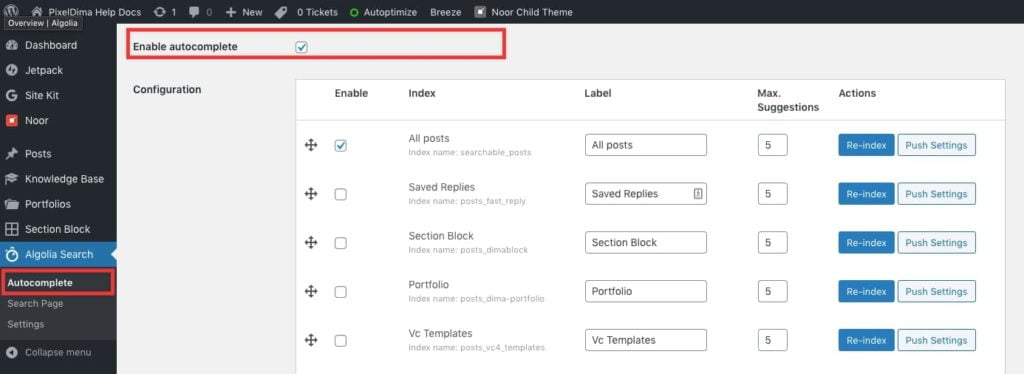Toggle the Enable autocomplete checkbox
1024x374 pixels.
tap(301, 47)
